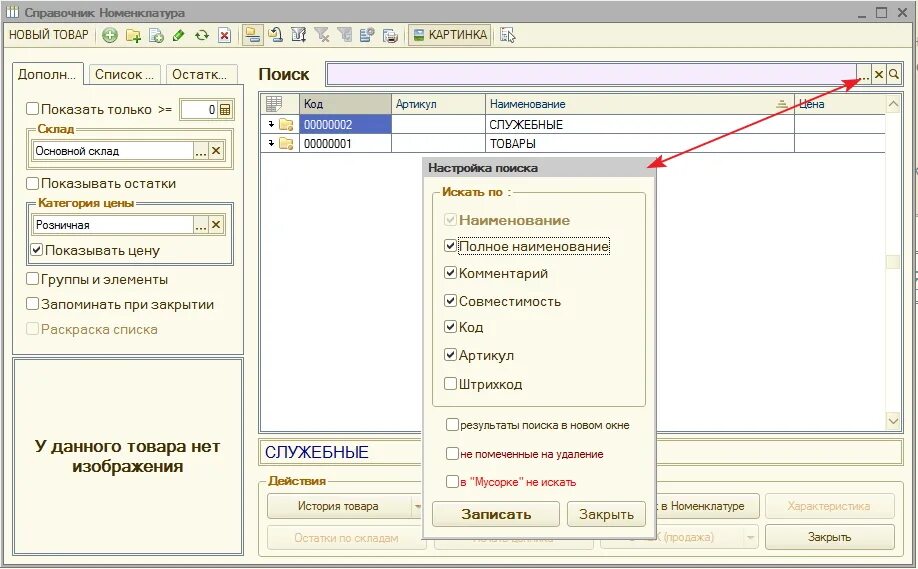This screenshot has height=569, width=918.
Task: Enable the Показать только >= checkbox
Action: click(33, 109)
